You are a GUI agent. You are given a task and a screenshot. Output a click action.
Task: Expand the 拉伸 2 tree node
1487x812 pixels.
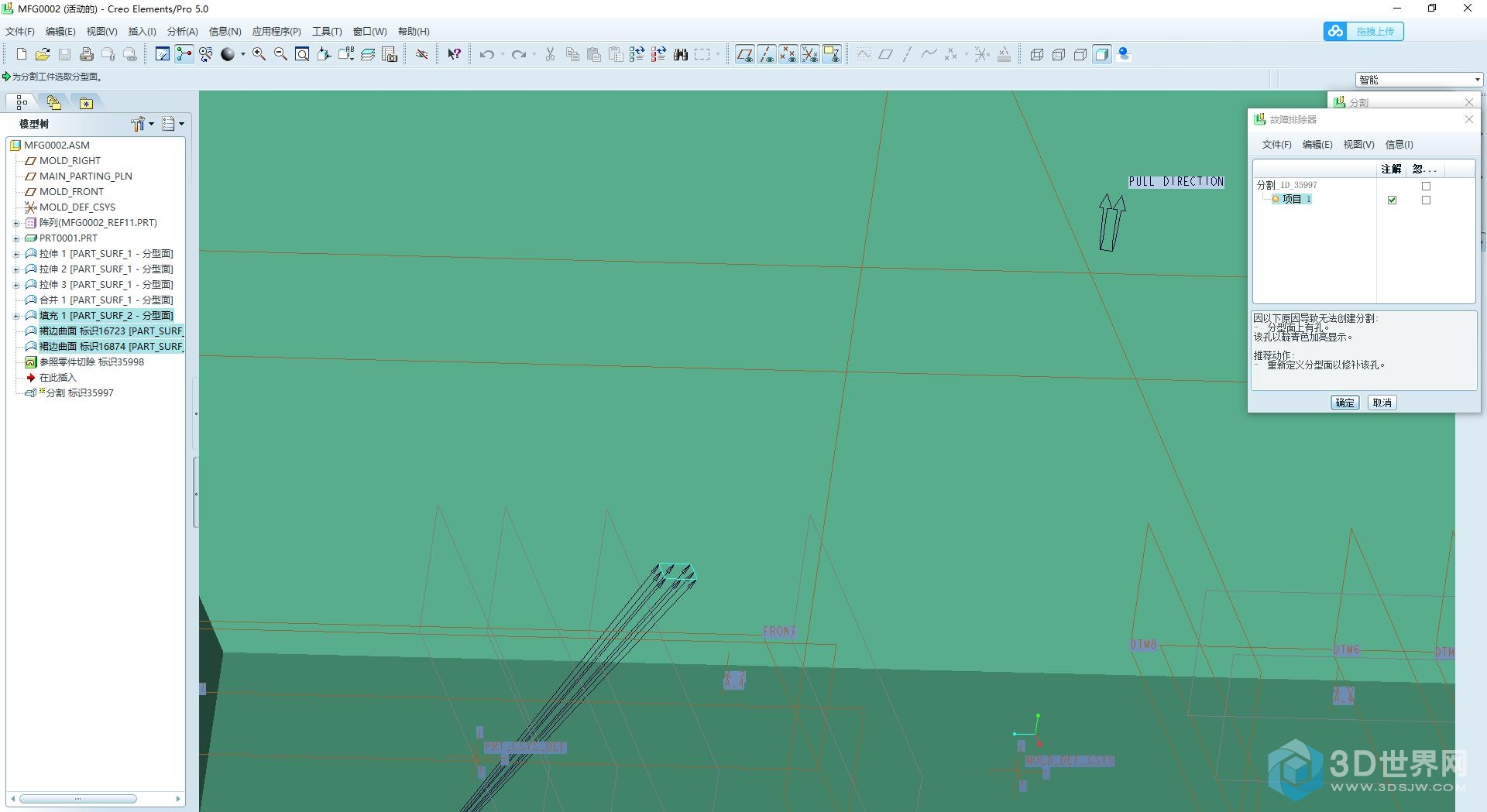16,269
